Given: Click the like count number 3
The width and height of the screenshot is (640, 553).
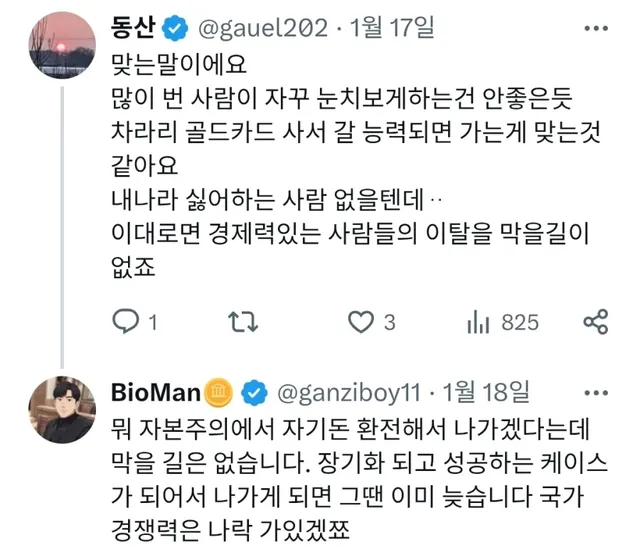Looking at the screenshot, I should point(390,322).
